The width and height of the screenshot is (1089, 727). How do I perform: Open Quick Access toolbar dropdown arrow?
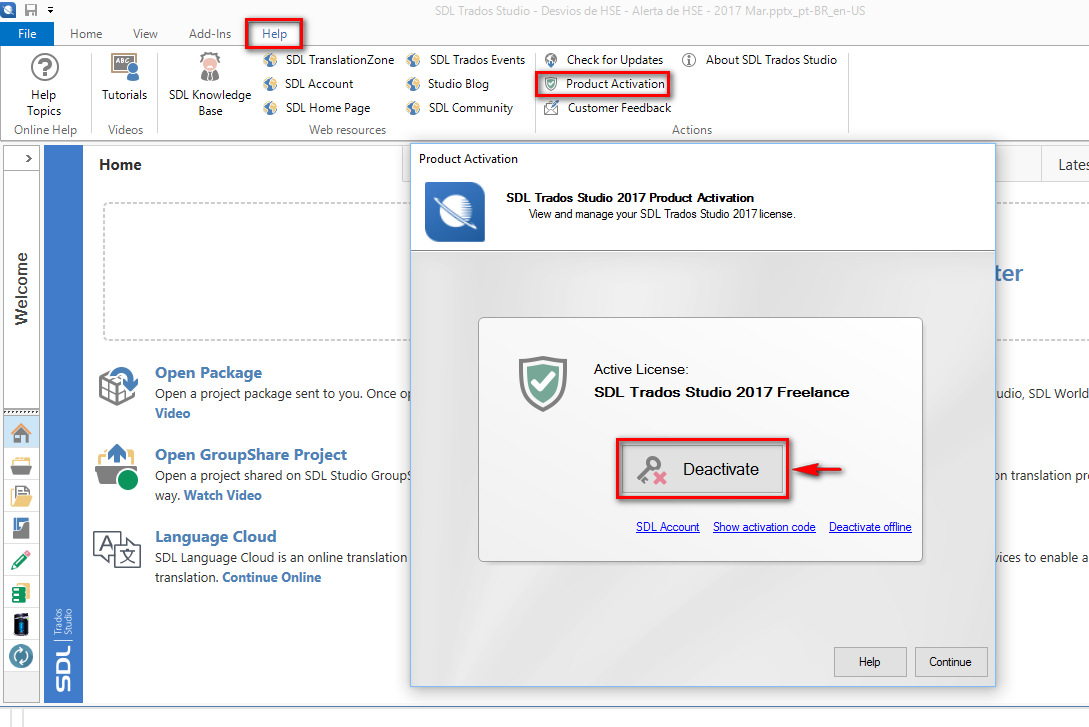(51, 10)
